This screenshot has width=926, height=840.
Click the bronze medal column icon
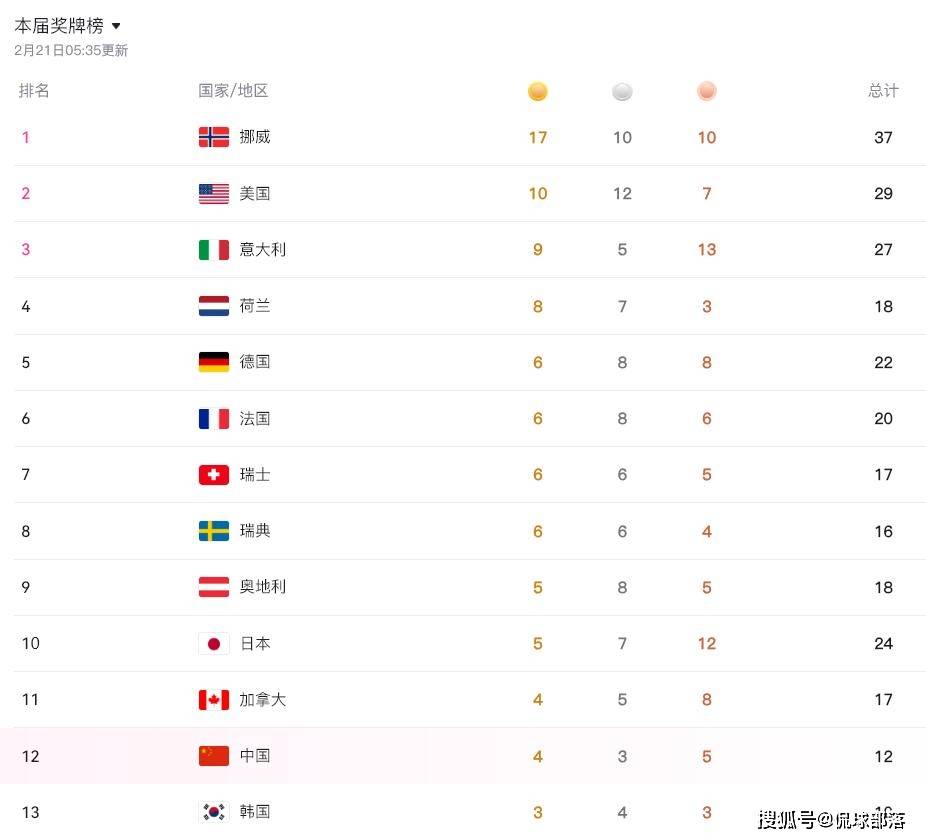pyautogui.click(x=707, y=92)
